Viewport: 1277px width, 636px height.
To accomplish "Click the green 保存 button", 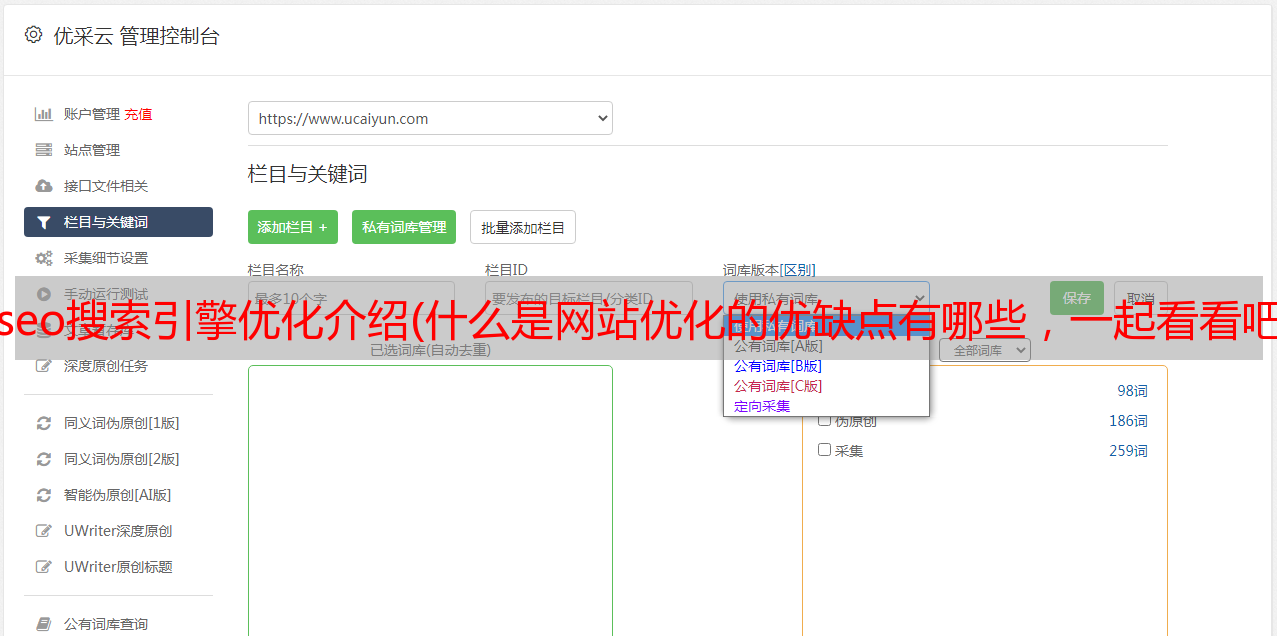I will click(1077, 298).
